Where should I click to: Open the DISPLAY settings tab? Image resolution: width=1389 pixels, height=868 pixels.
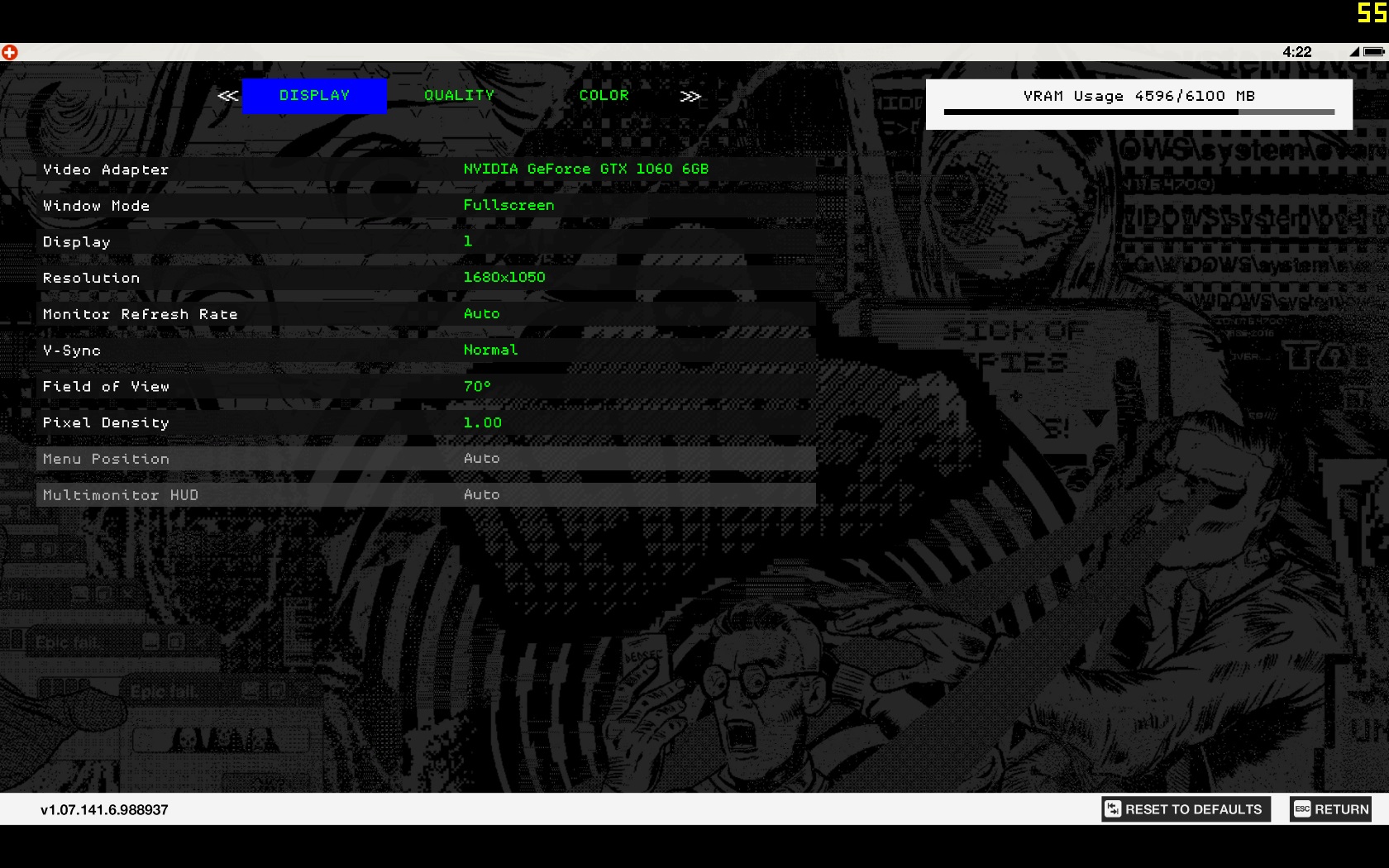pos(314,96)
